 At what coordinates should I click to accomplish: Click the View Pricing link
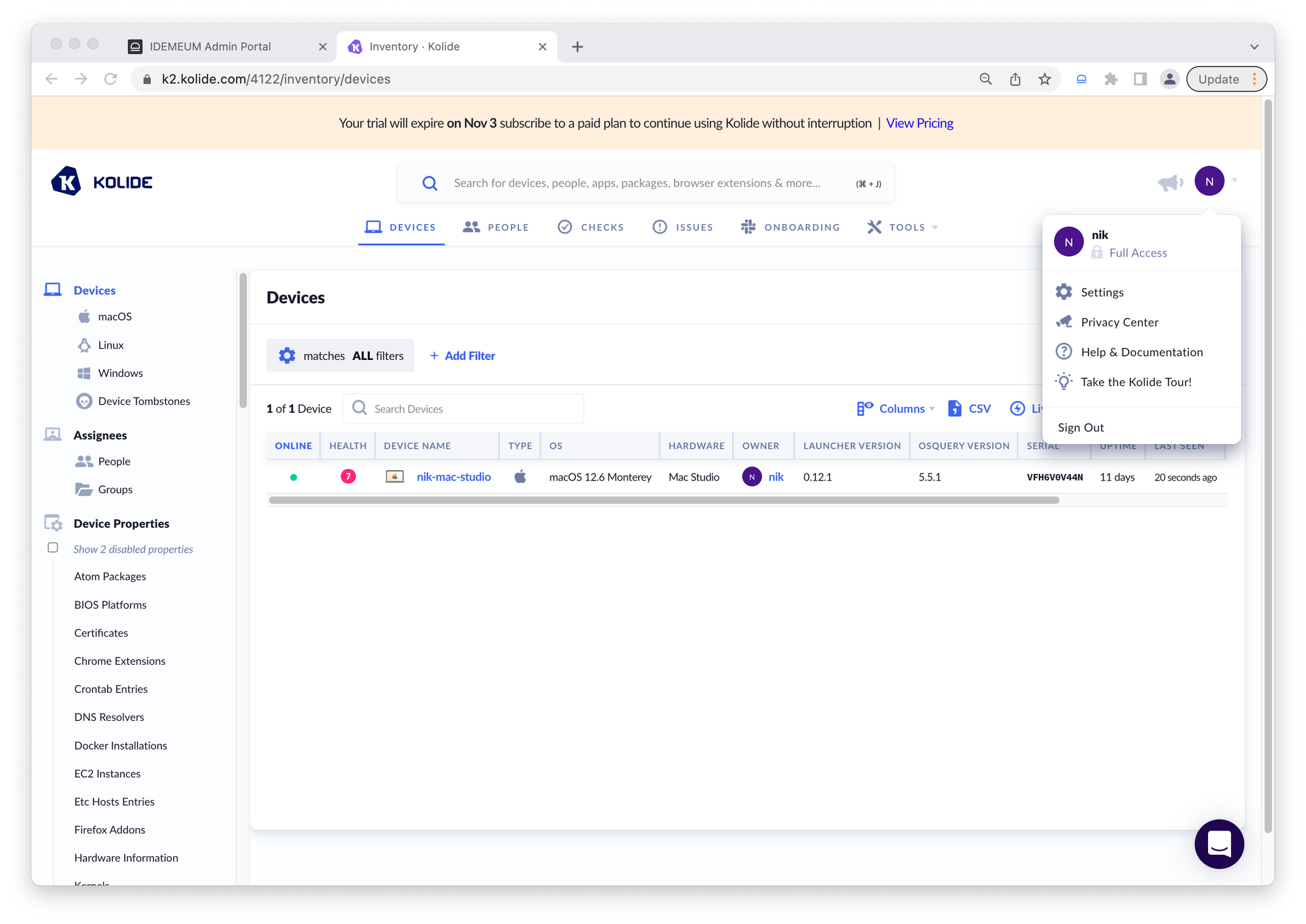919,123
